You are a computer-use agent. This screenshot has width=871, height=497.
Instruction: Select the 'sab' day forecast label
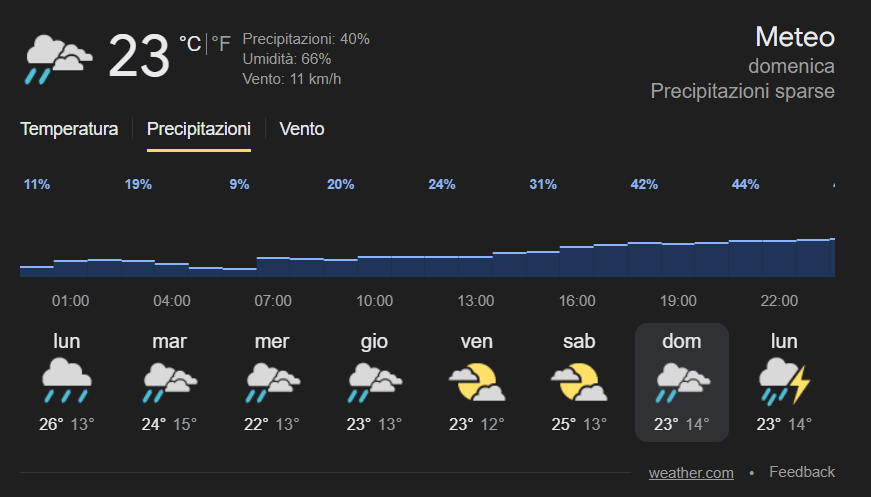[579, 341]
